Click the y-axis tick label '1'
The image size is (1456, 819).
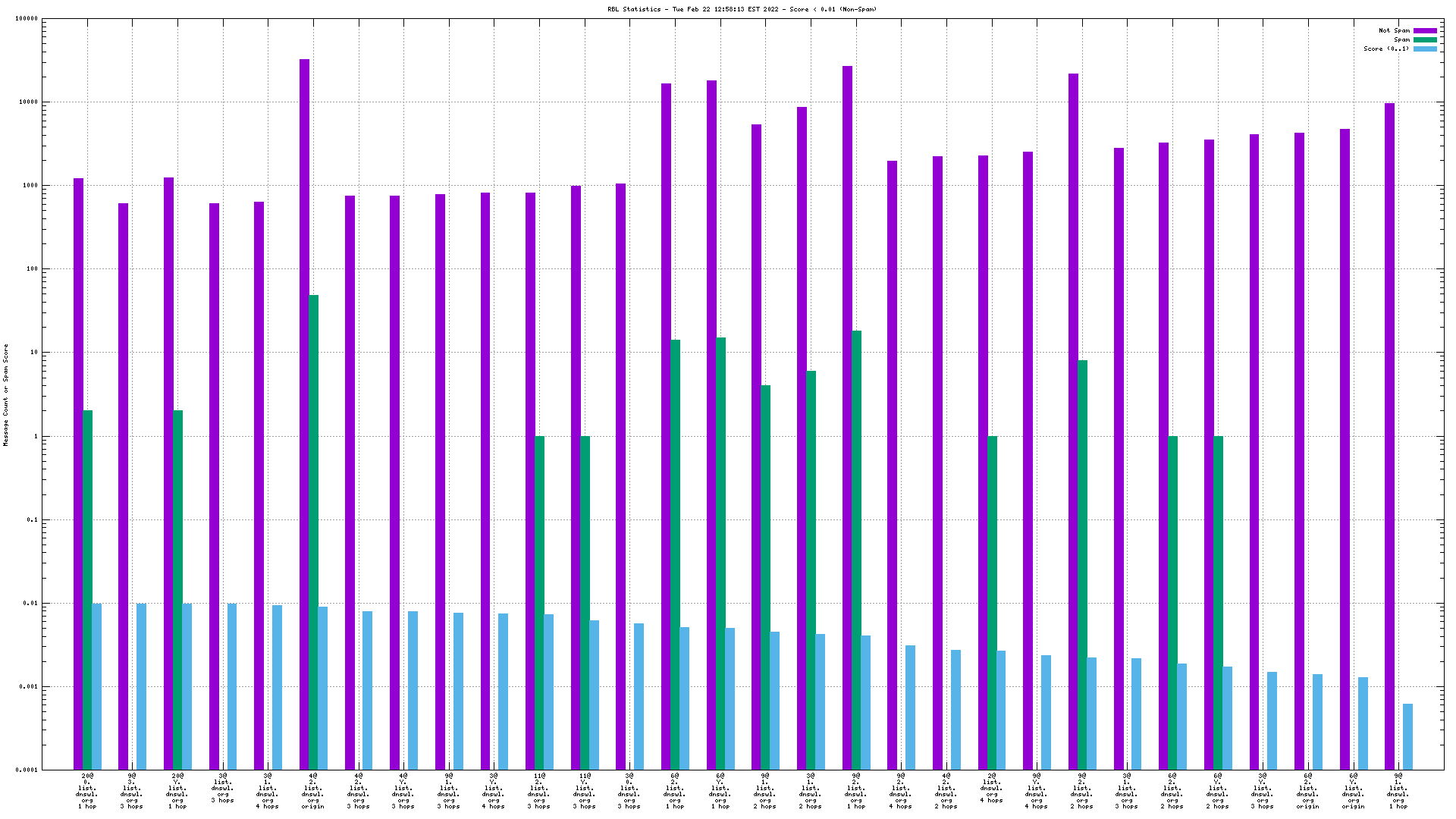[35, 437]
